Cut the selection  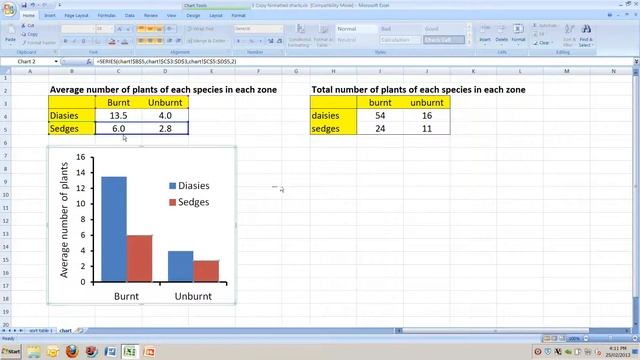point(28,26)
